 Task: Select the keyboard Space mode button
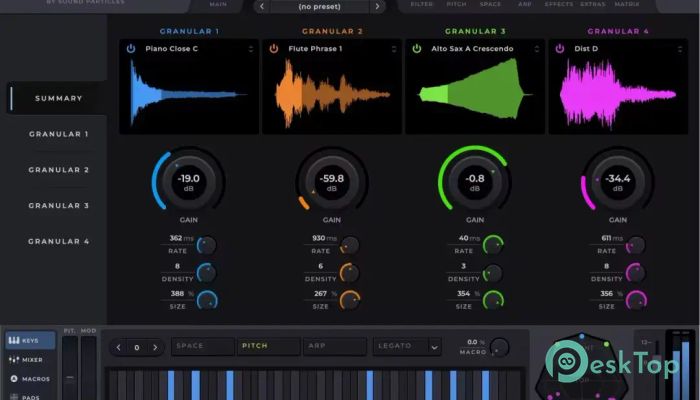coord(203,346)
